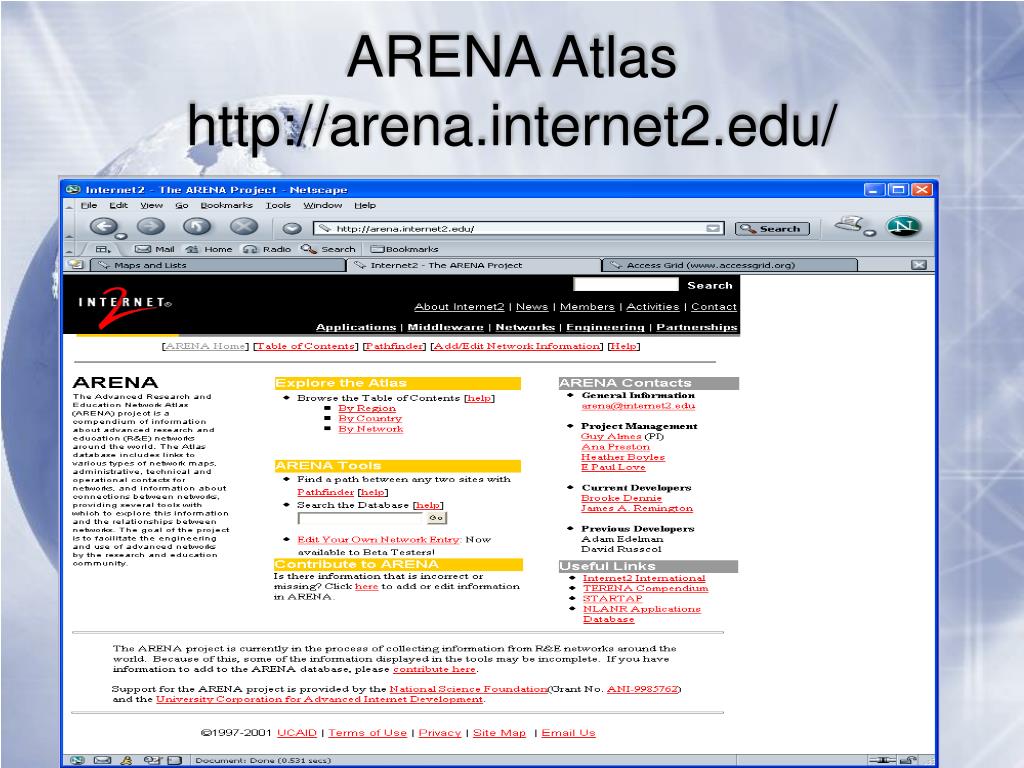This screenshot has width=1024, height=768.
Task: Click Edit Your Own Network Entry link
Action: [379, 539]
